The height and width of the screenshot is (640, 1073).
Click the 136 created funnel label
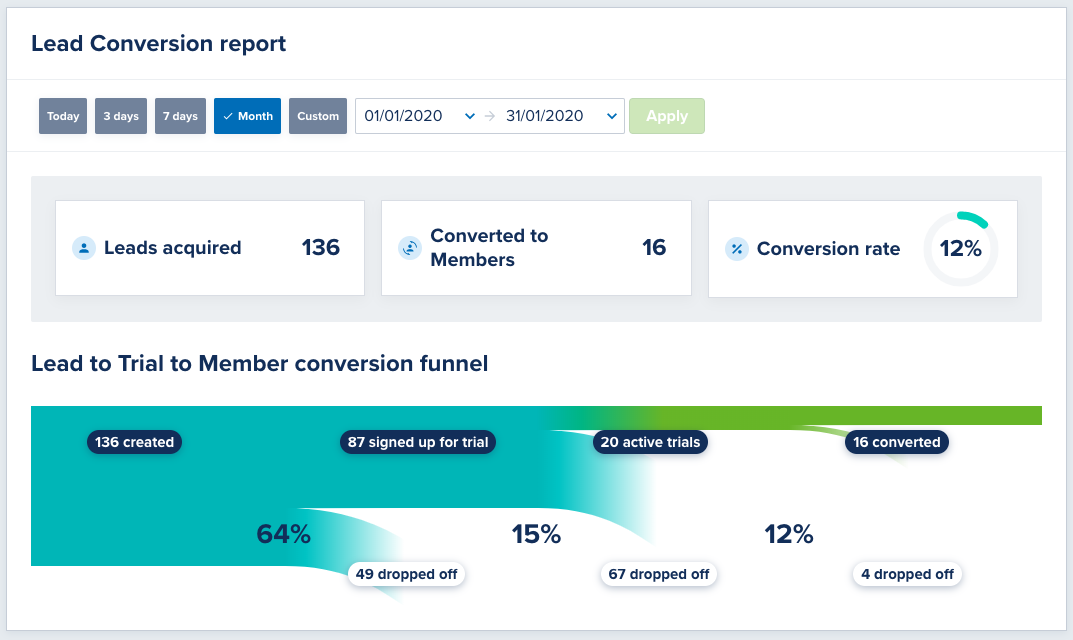point(134,442)
